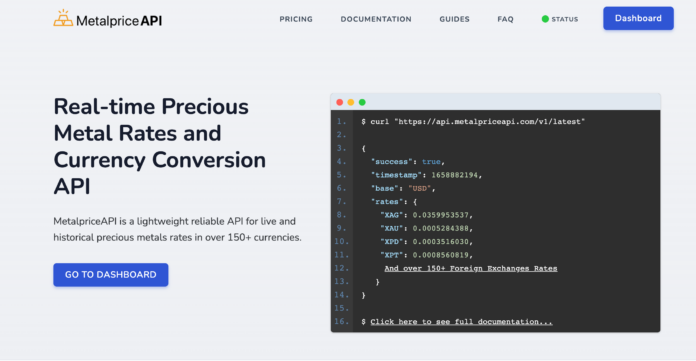Click the red dot in code window
The image size is (696, 361).
tap(340, 103)
